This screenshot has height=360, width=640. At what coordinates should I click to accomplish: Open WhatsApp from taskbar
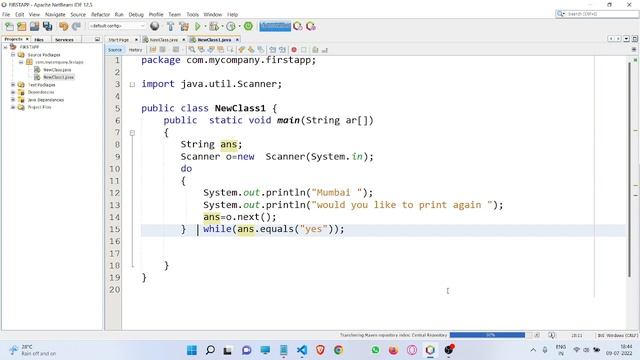(376, 350)
